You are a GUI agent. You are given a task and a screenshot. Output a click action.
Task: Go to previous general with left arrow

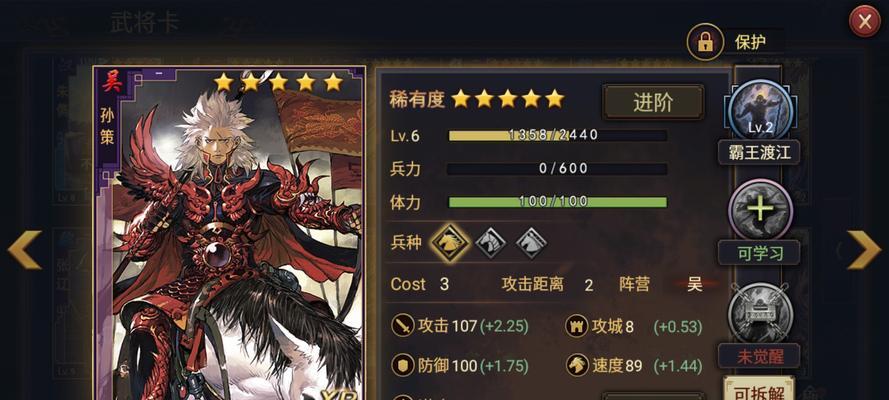point(25,249)
